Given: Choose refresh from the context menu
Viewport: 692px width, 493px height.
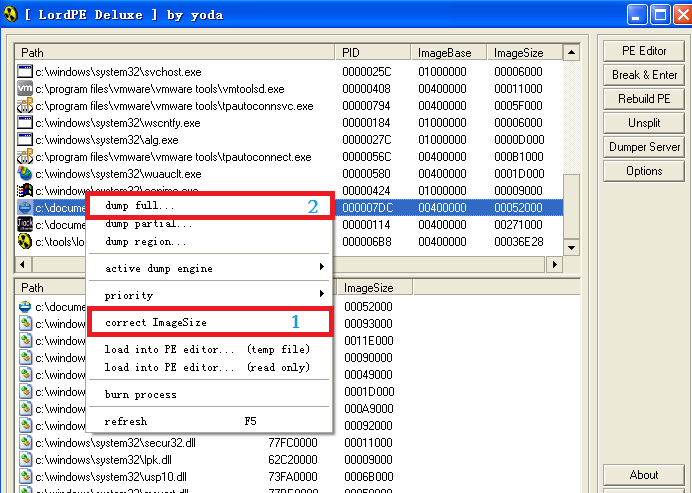Looking at the screenshot, I should 210,421.
